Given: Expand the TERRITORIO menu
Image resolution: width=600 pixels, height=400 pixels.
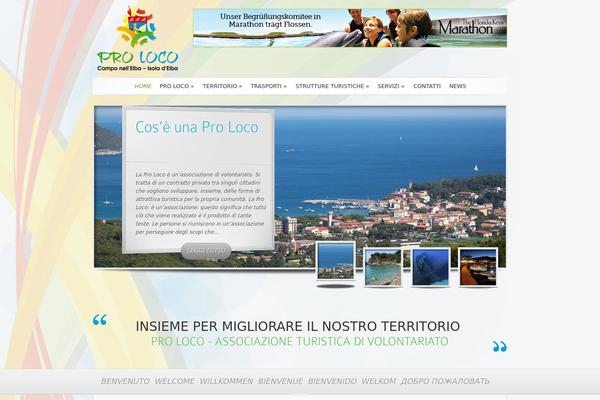Looking at the screenshot, I should click(222, 86).
